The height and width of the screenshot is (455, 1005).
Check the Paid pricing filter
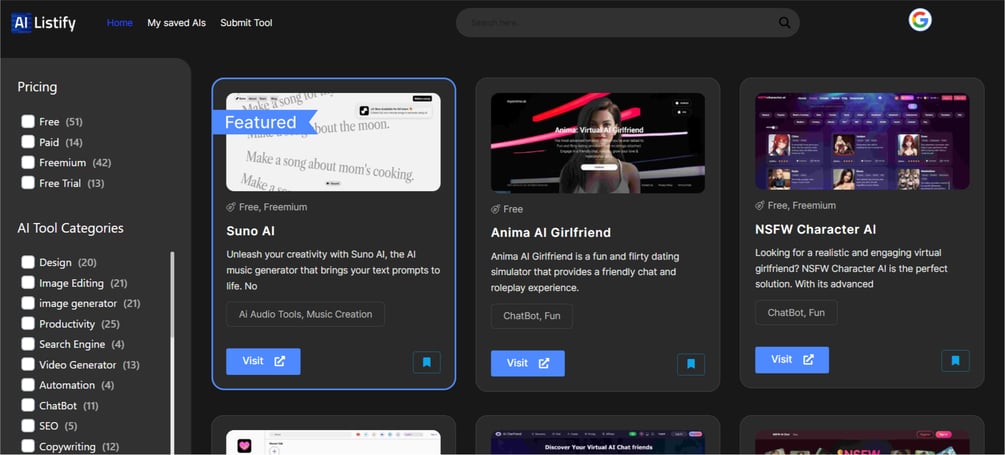(28, 142)
